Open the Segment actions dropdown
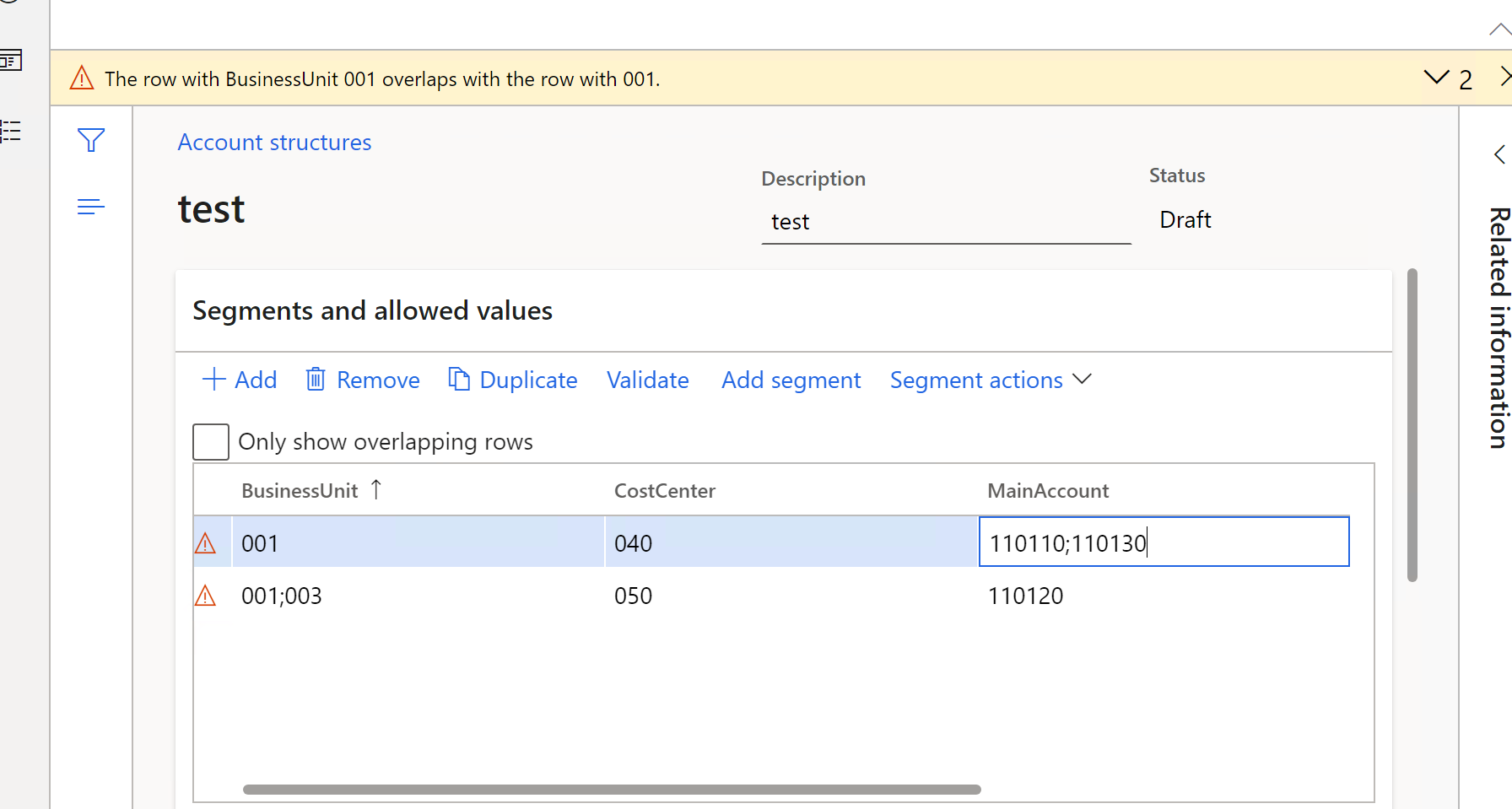Viewport: 1512px width, 809px height. [991, 380]
